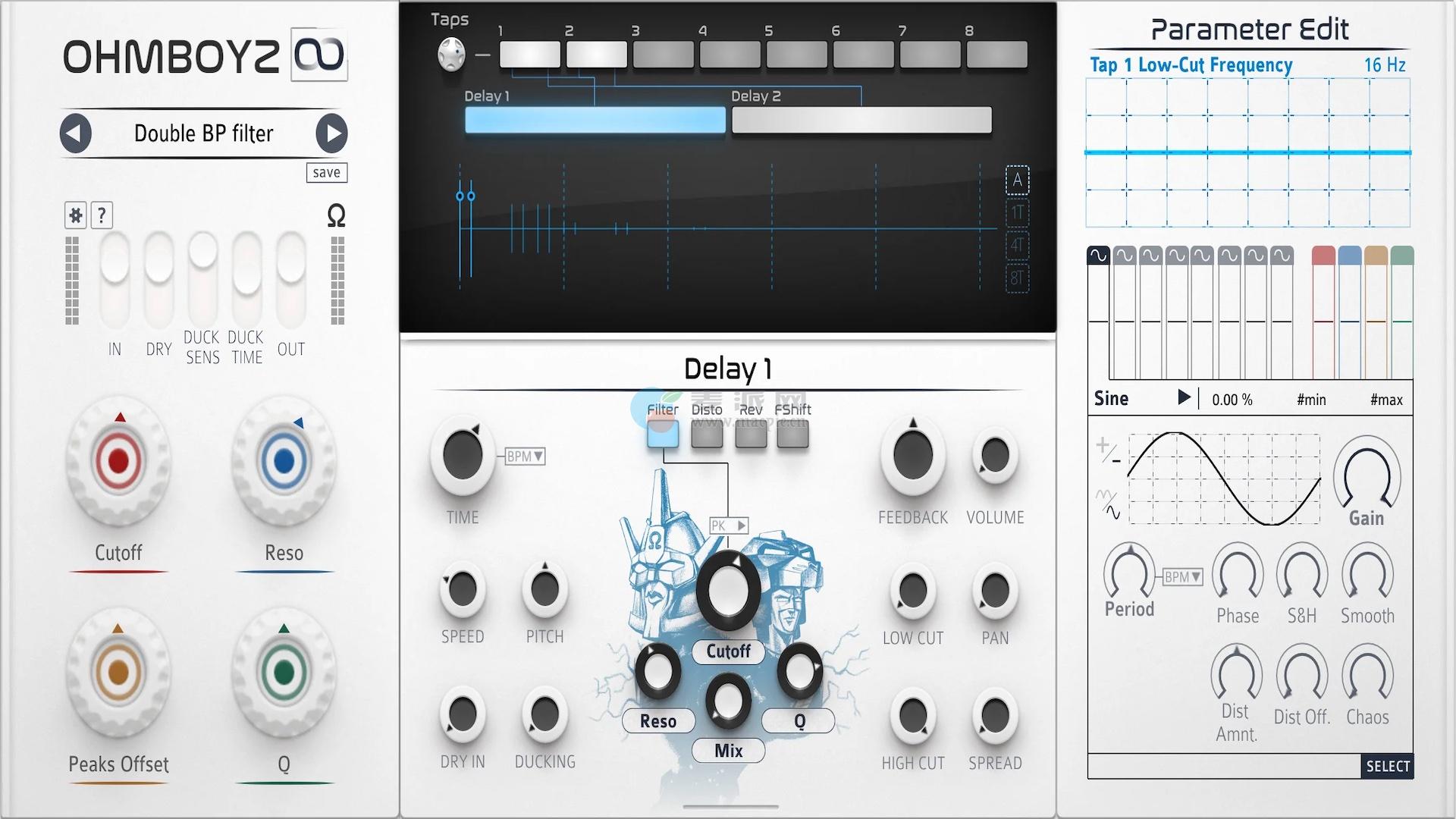Click the #max label
Viewport: 1456px width, 819px height.
click(x=1386, y=400)
